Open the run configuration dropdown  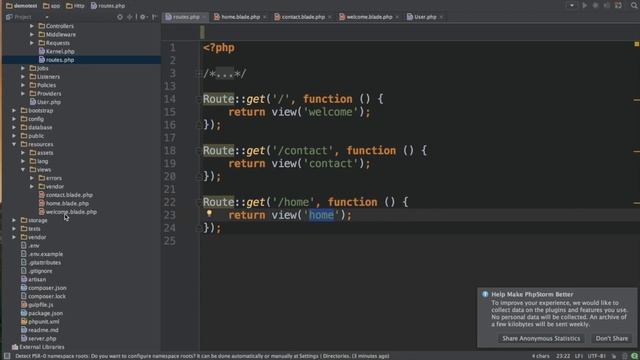coord(572,6)
